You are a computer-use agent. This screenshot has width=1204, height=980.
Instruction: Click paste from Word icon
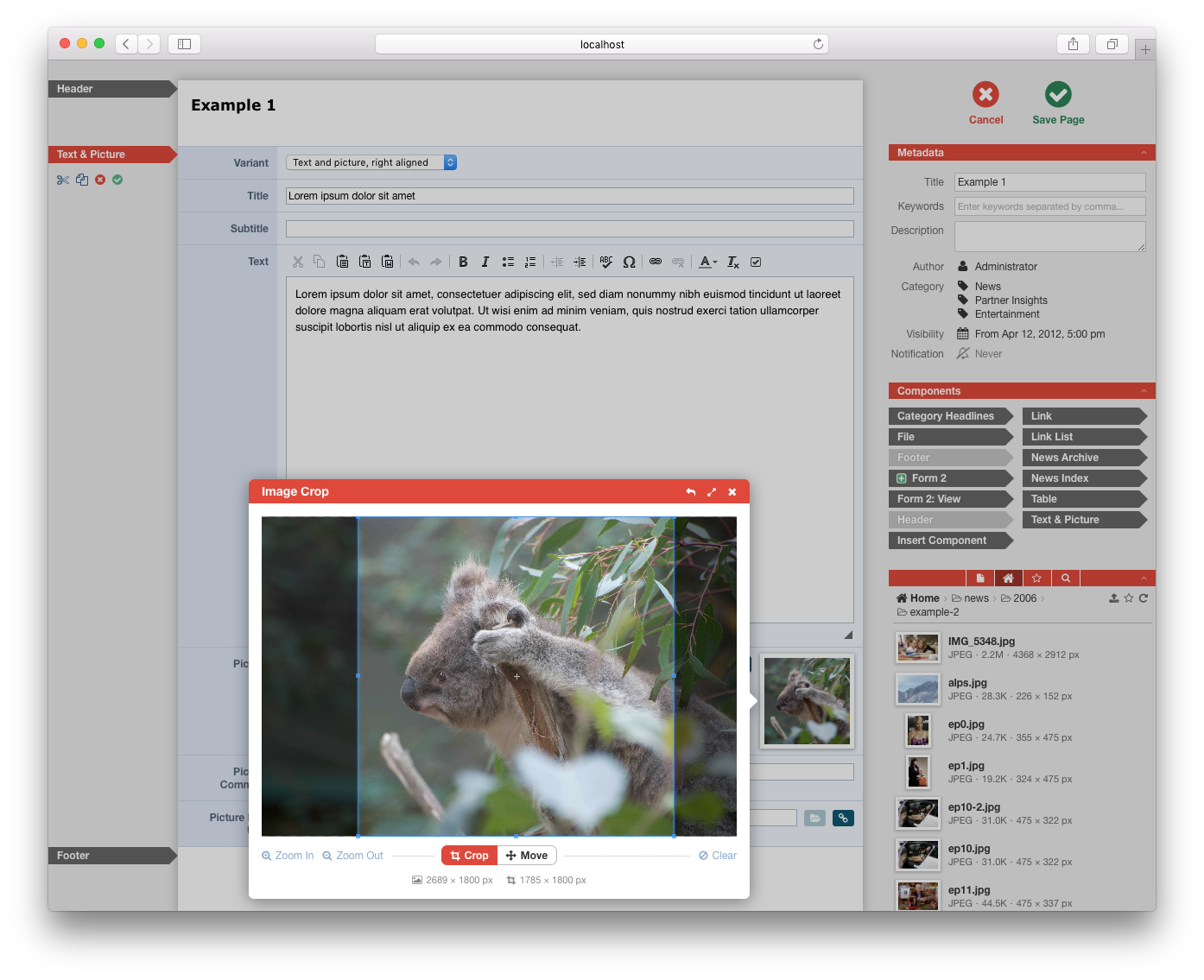(x=388, y=262)
